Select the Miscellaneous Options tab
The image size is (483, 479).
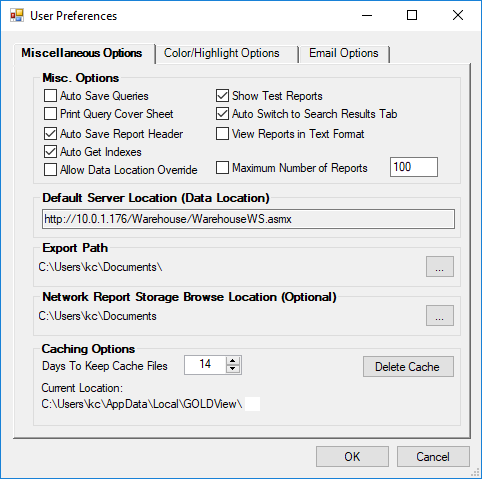(x=84, y=53)
